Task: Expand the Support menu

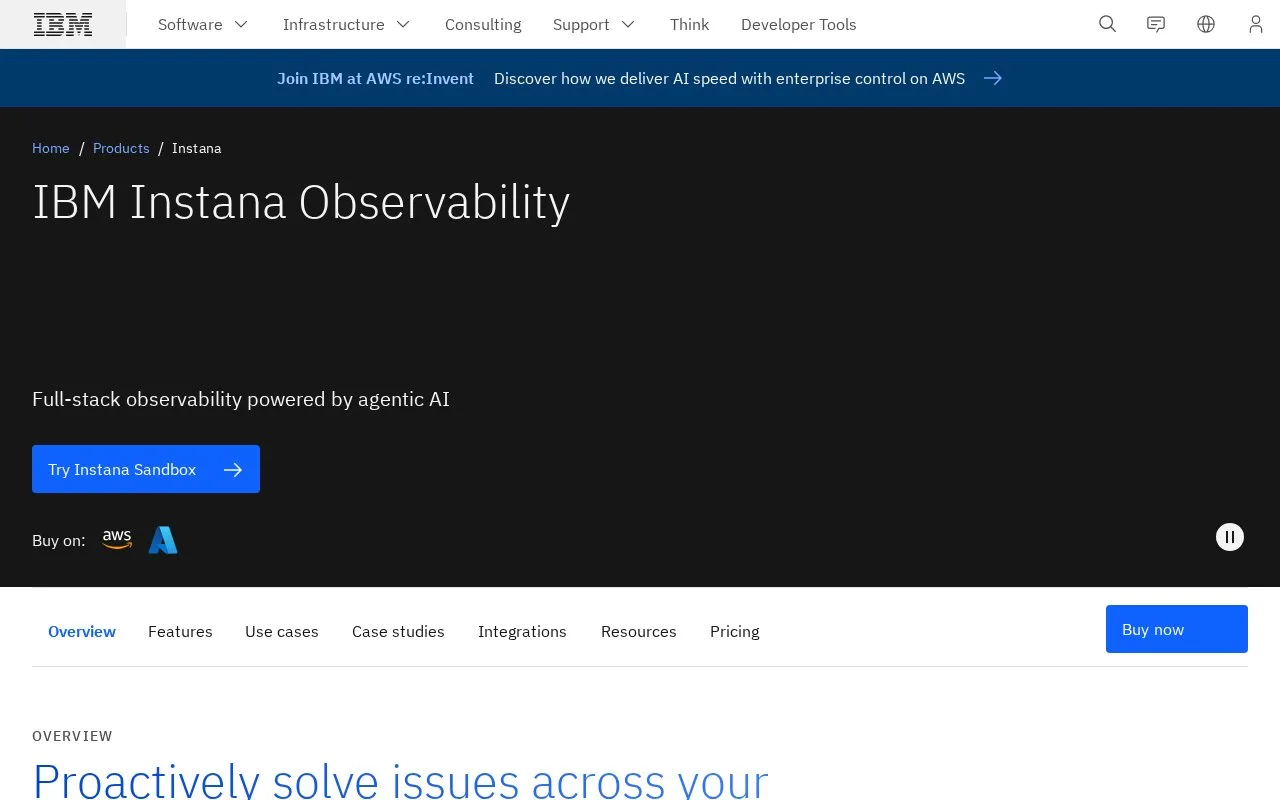Action: pyautogui.click(x=594, y=24)
